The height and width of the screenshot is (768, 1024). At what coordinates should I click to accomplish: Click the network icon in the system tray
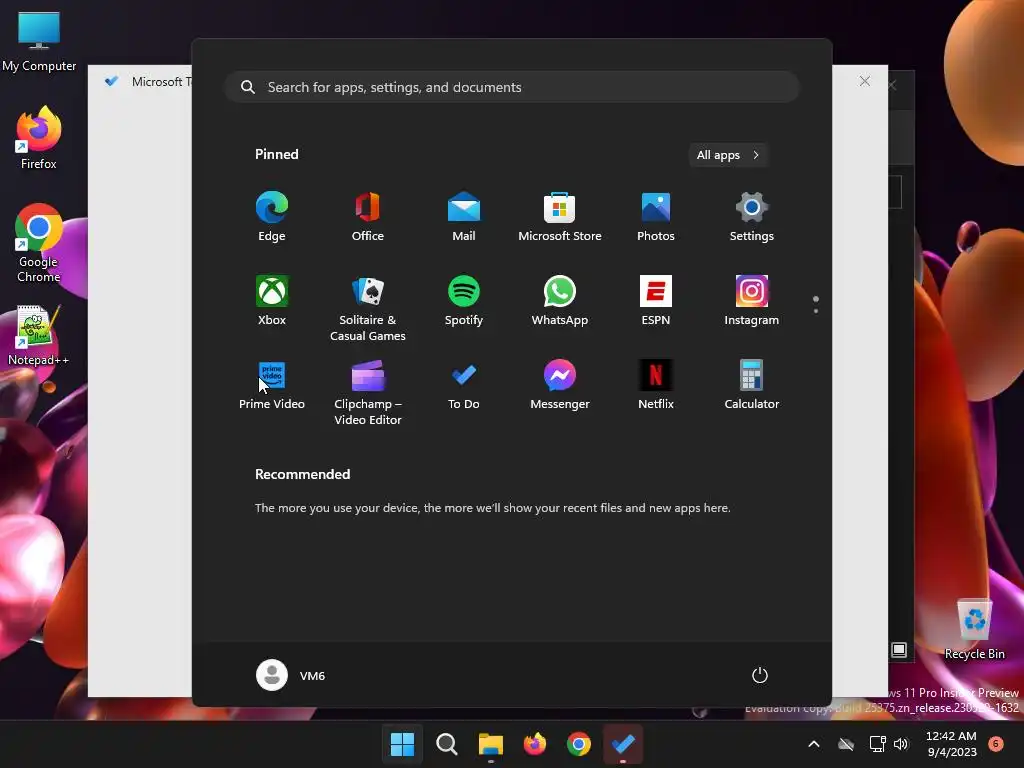[x=877, y=744]
